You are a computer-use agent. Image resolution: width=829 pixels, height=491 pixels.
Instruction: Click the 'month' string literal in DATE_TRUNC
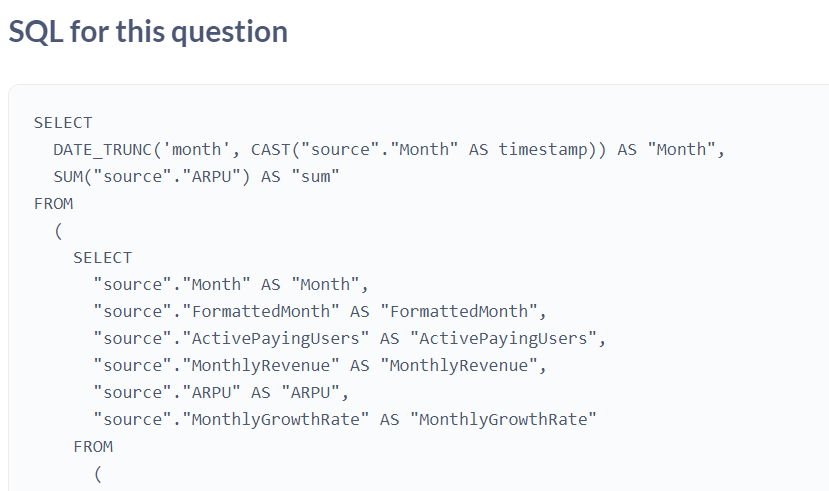[x=196, y=150]
